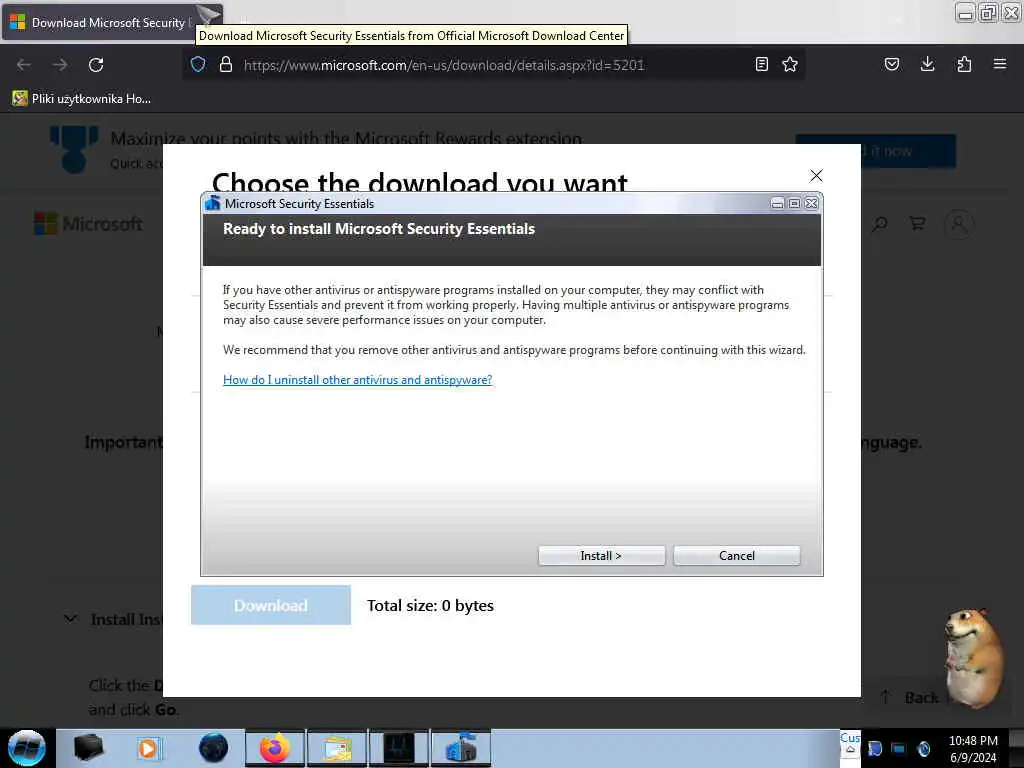Reload the page in Firefox
The image size is (1024, 768).
click(x=96, y=65)
